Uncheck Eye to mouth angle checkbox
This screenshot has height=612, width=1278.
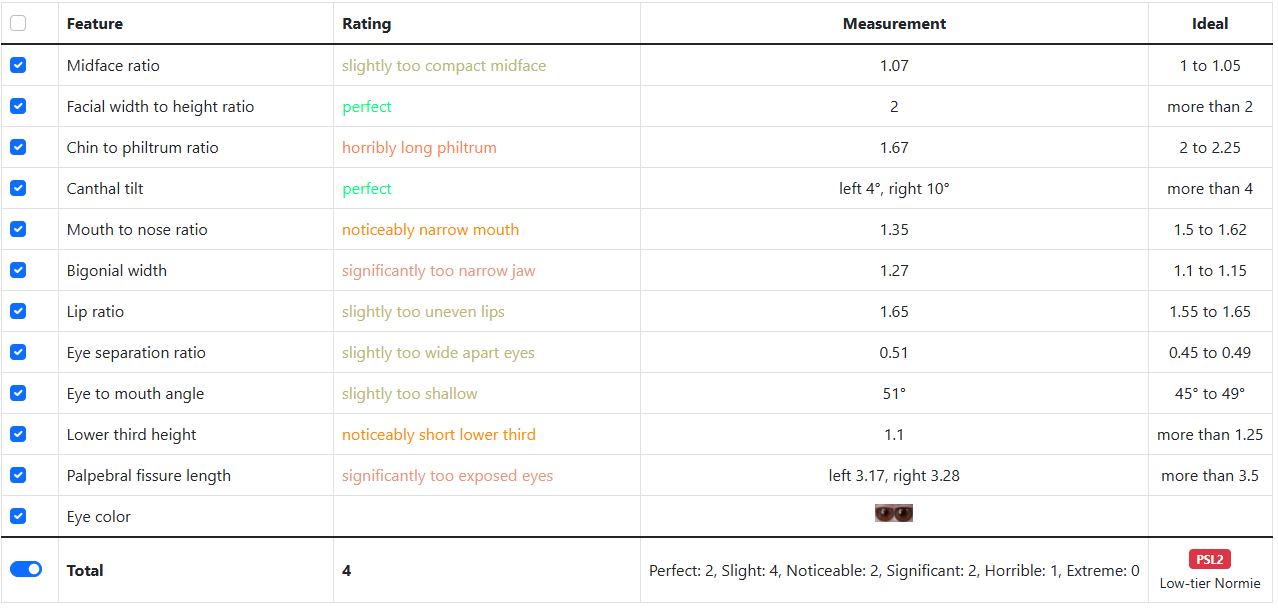(18, 393)
